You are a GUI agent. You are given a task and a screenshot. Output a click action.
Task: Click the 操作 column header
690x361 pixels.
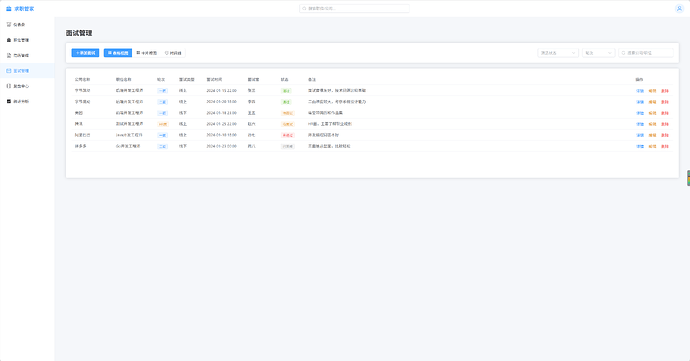pos(639,80)
